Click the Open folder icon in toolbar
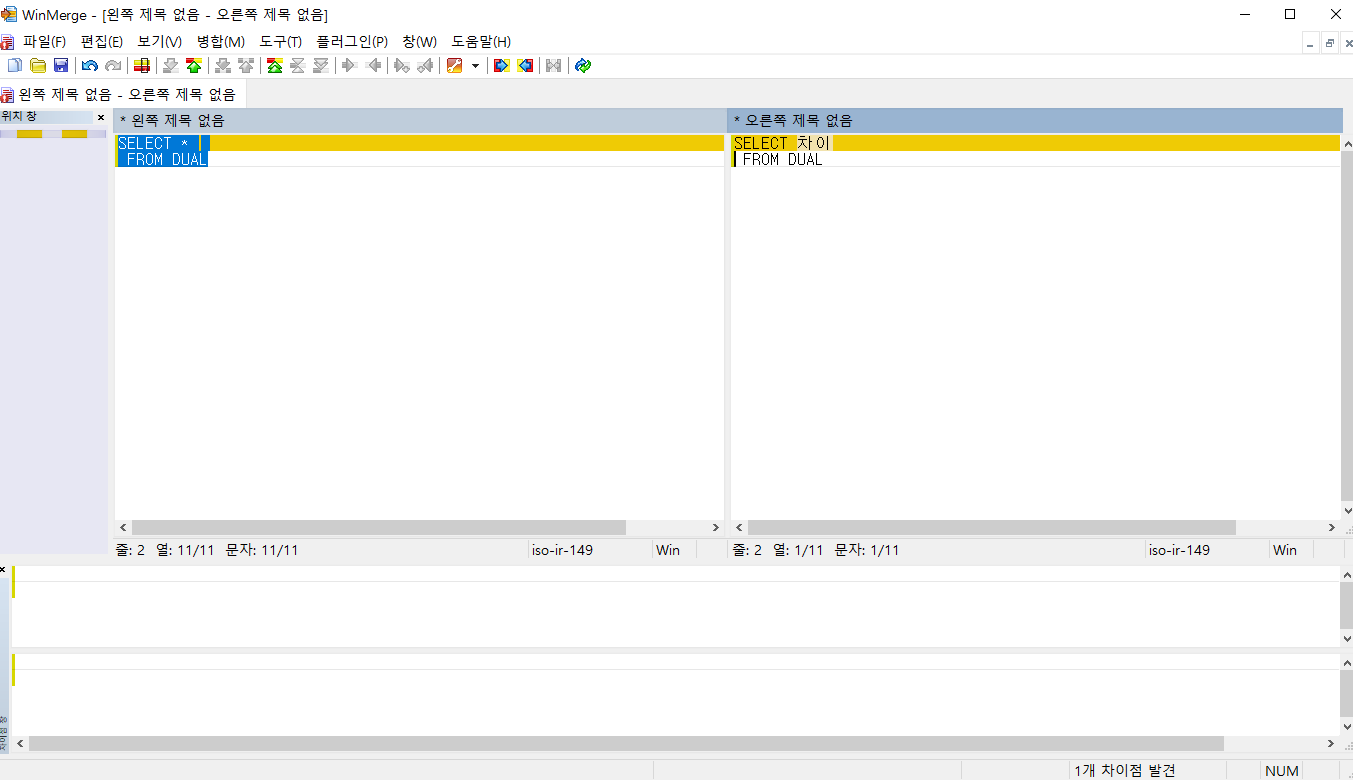 tap(38, 65)
